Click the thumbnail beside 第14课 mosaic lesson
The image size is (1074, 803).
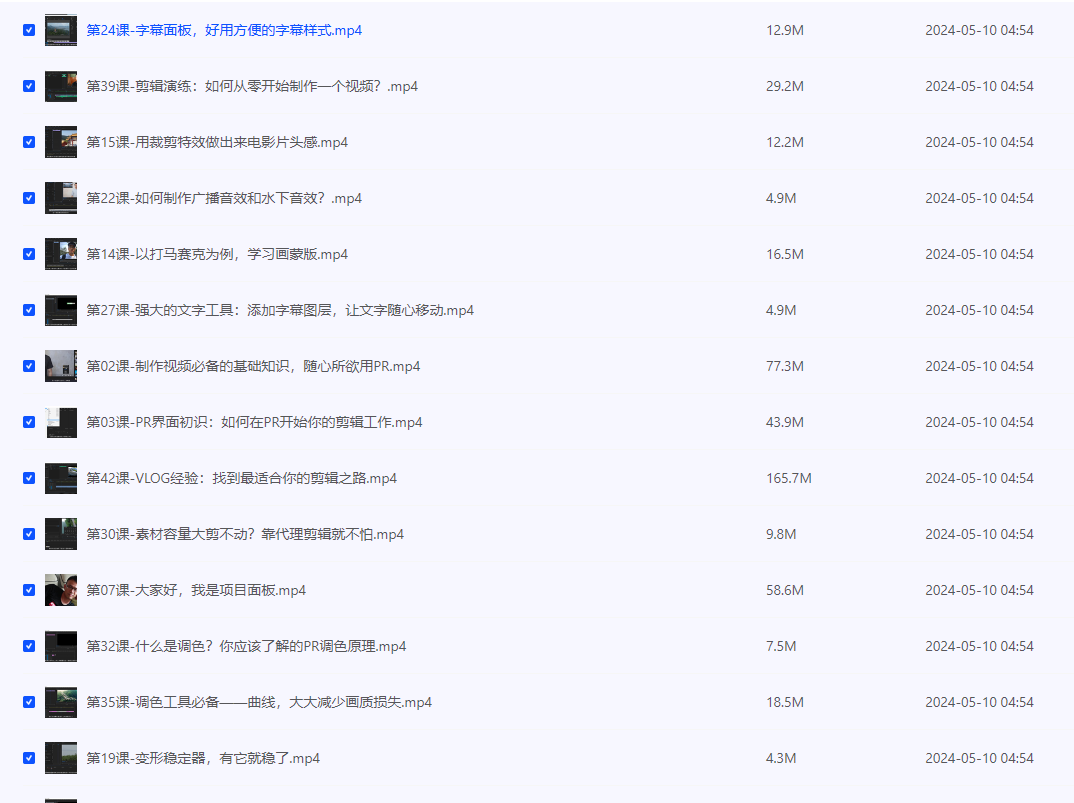click(x=60, y=254)
